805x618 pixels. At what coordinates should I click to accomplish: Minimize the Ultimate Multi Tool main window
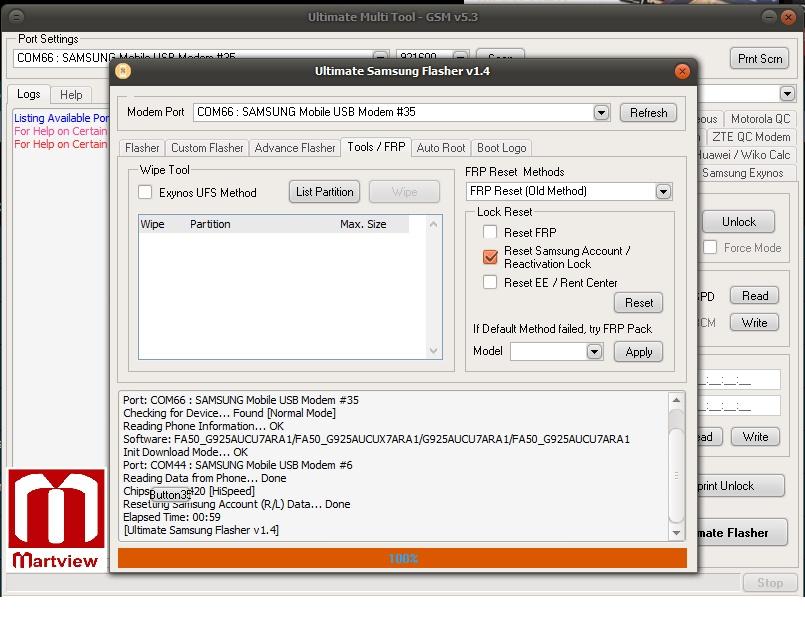[x=769, y=17]
